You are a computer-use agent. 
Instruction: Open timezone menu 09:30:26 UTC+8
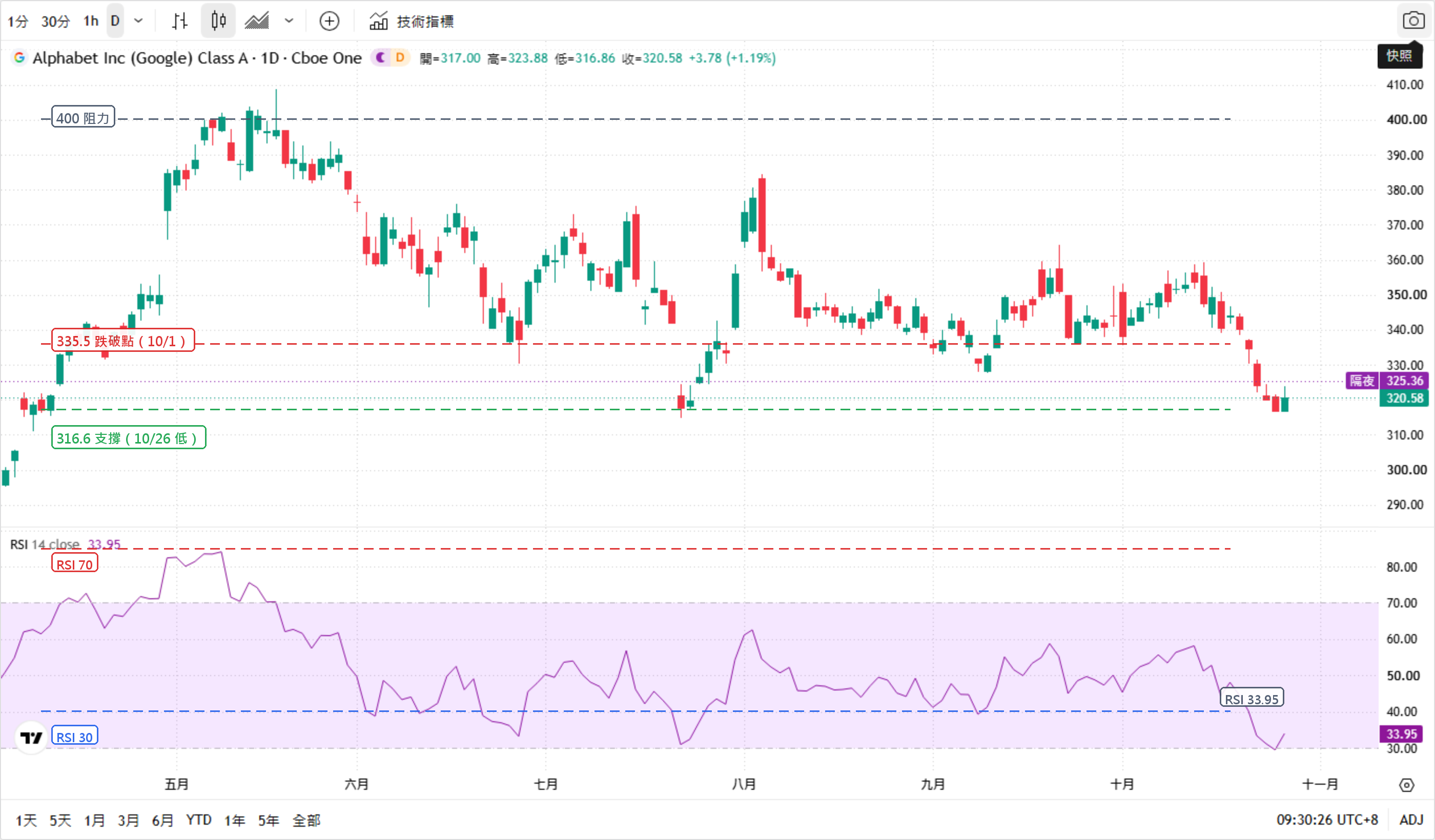(1326, 820)
